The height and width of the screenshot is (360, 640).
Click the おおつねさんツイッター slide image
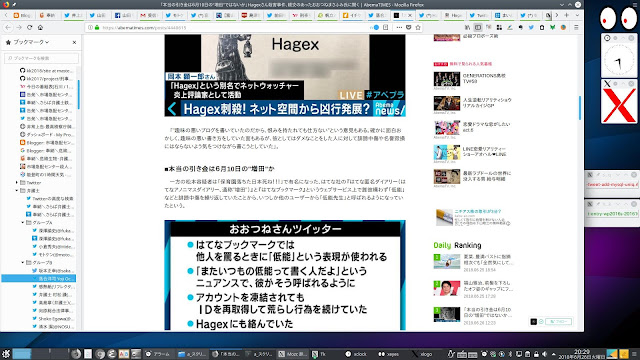pyautogui.click(x=285, y=275)
